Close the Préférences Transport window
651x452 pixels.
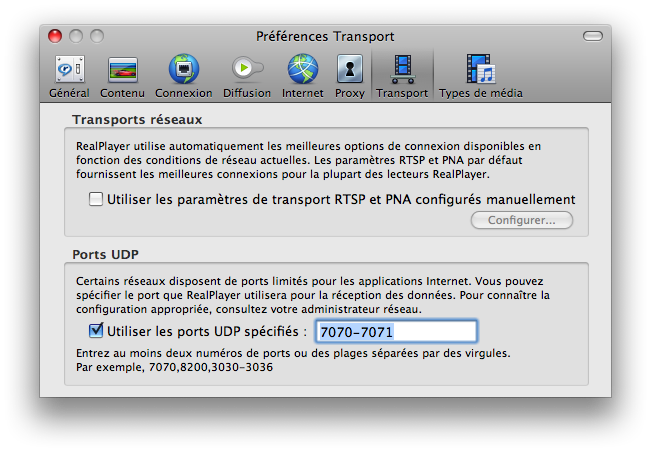coord(55,36)
